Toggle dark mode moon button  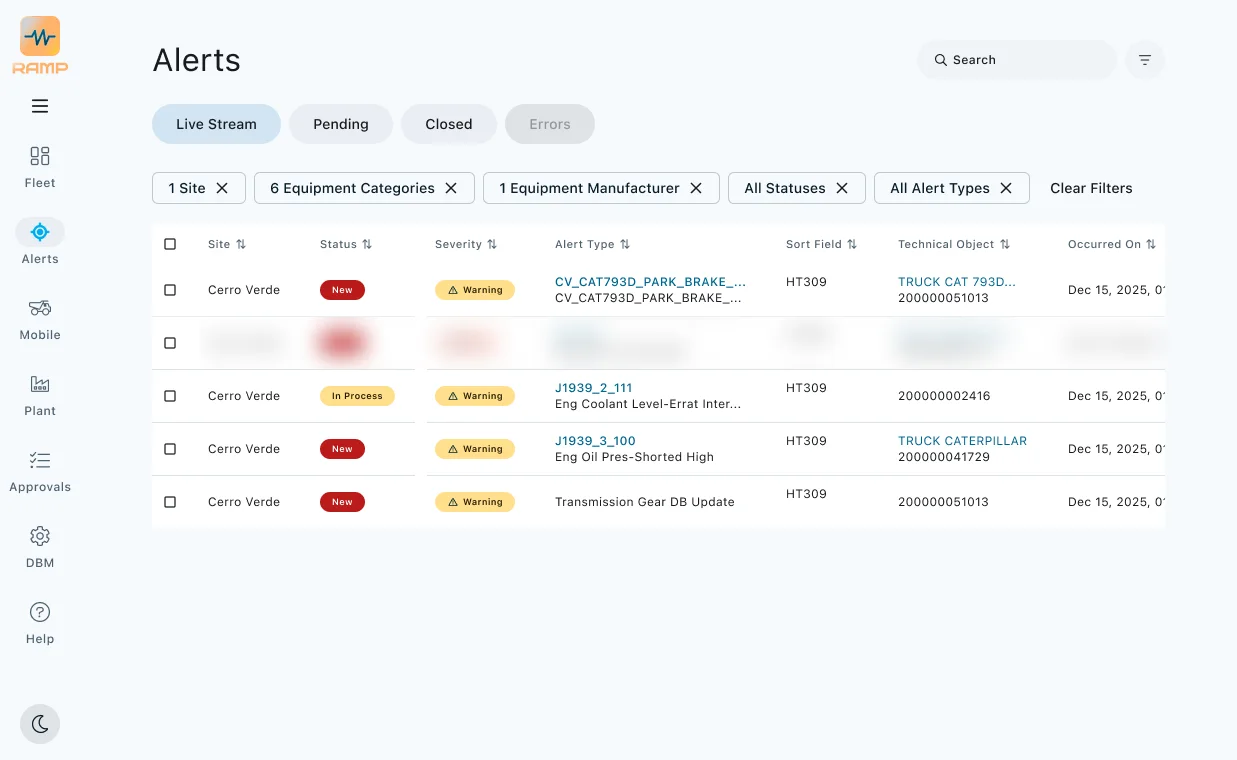click(40, 724)
